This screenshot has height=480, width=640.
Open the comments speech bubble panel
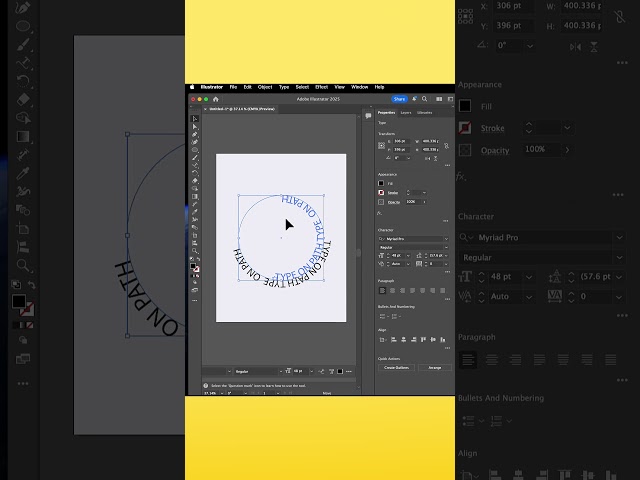tap(368, 116)
